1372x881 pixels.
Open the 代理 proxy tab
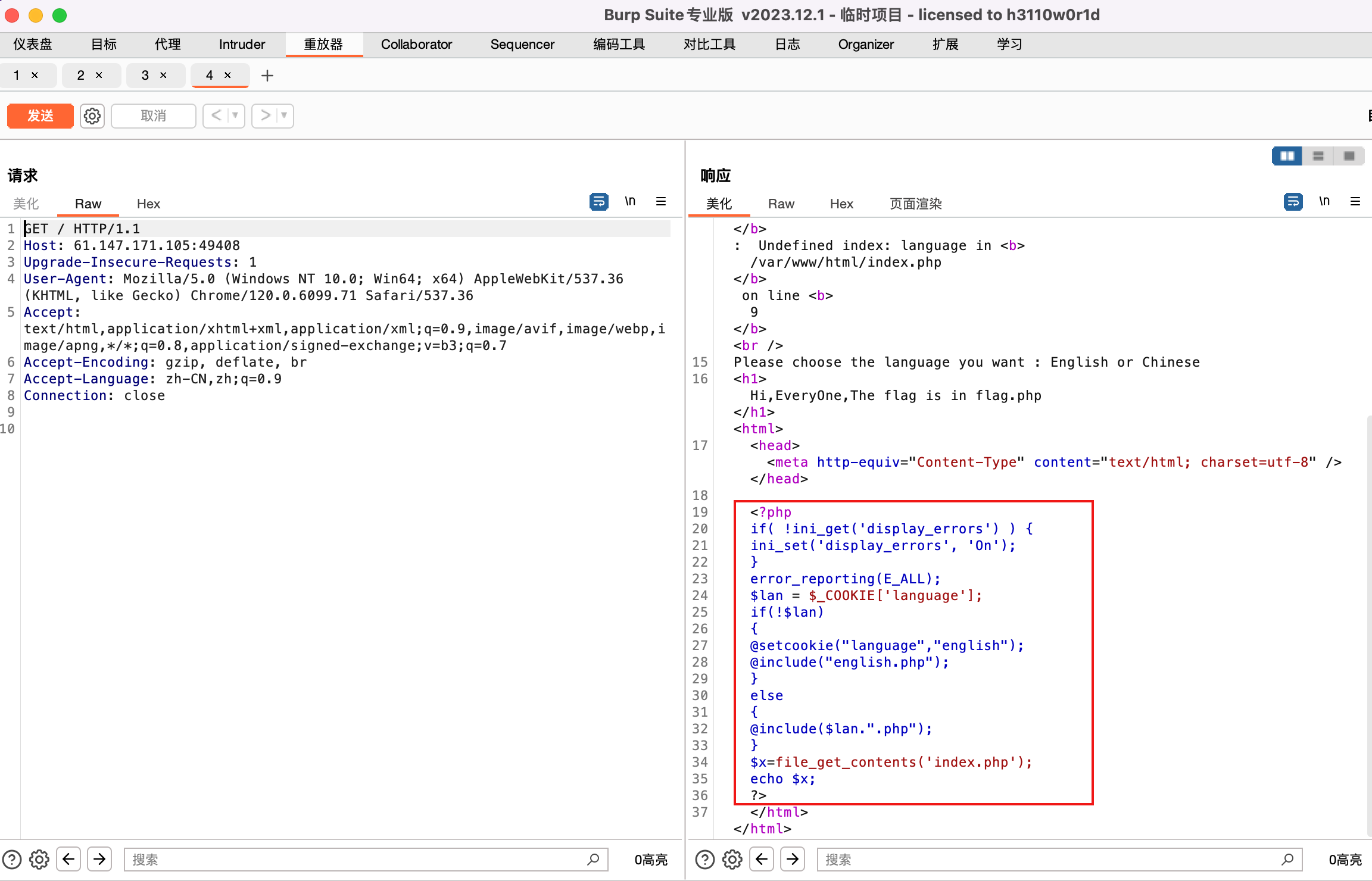(167, 45)
